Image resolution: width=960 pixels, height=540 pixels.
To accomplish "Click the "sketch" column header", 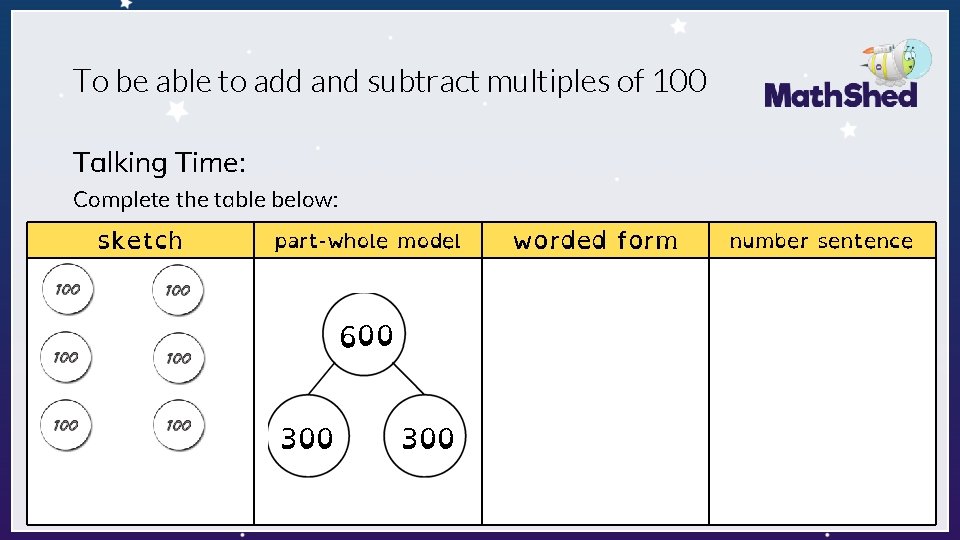I will point(140,241).
